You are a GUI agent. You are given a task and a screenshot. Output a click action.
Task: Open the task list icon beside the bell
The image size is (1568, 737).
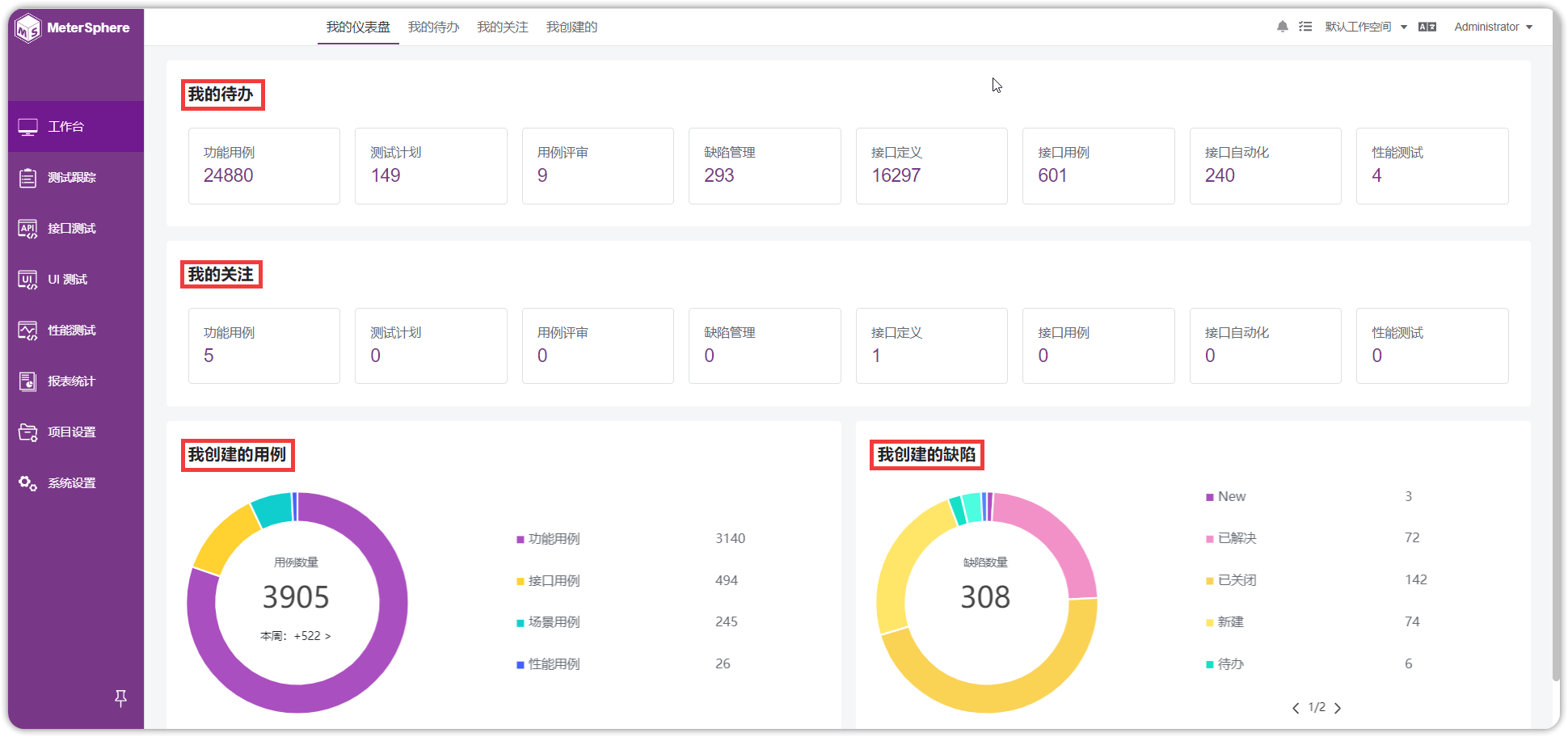[x=1305, y=27]
